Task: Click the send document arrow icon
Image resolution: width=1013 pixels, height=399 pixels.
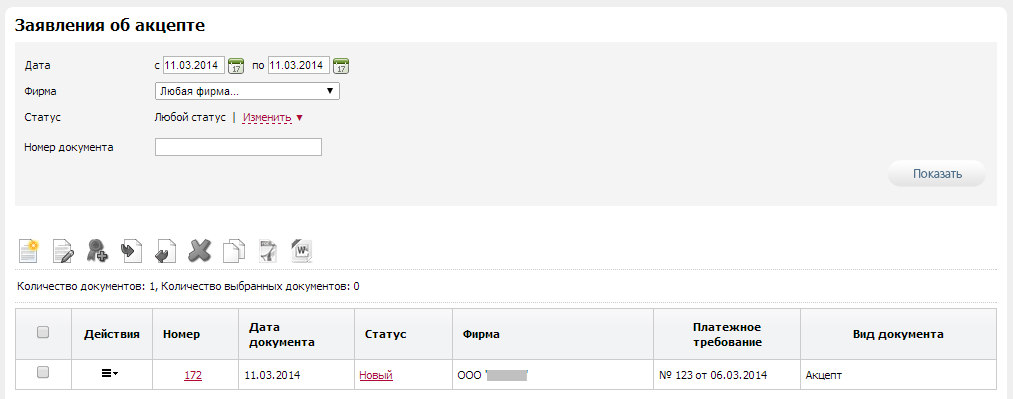Action: (132, 250)
